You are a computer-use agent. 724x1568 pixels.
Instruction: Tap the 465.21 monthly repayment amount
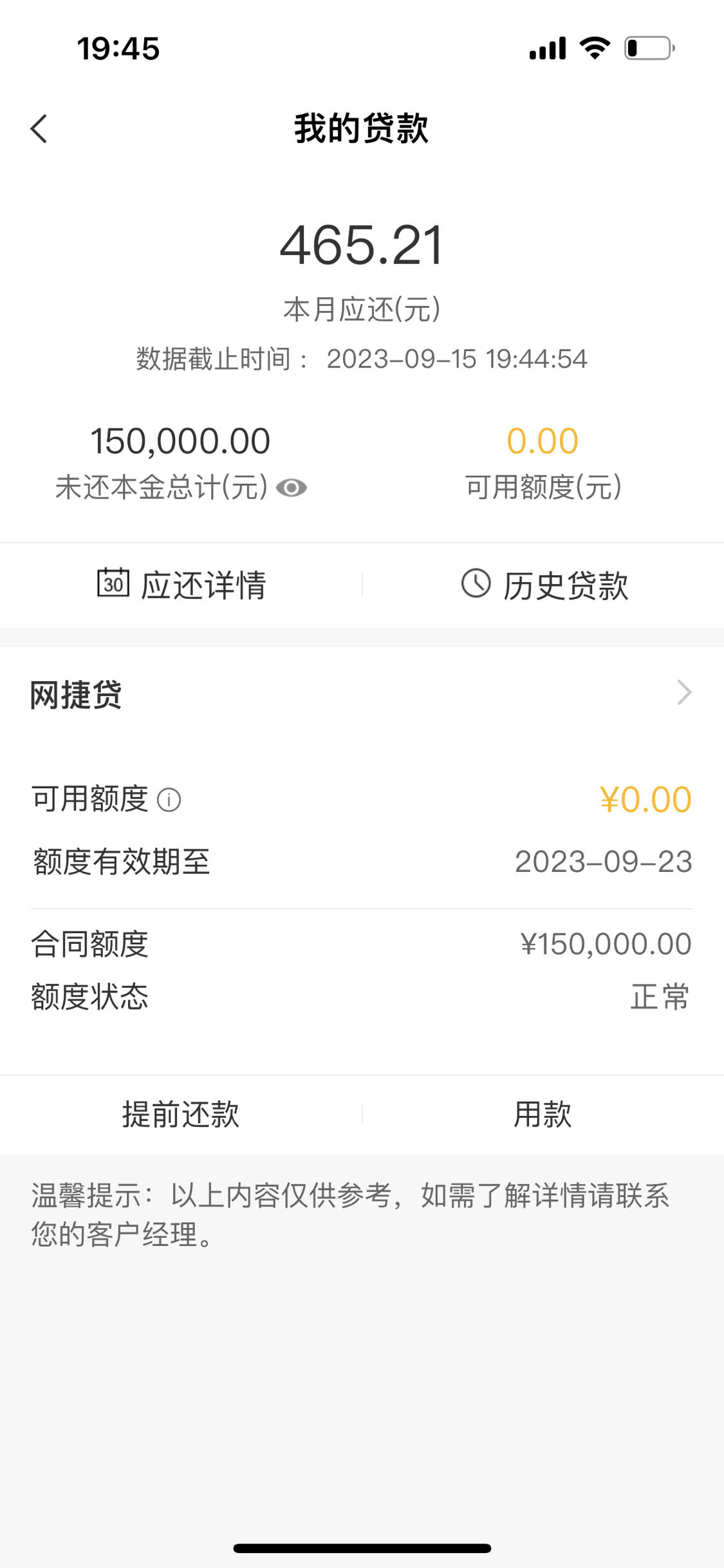click(362, 245)
